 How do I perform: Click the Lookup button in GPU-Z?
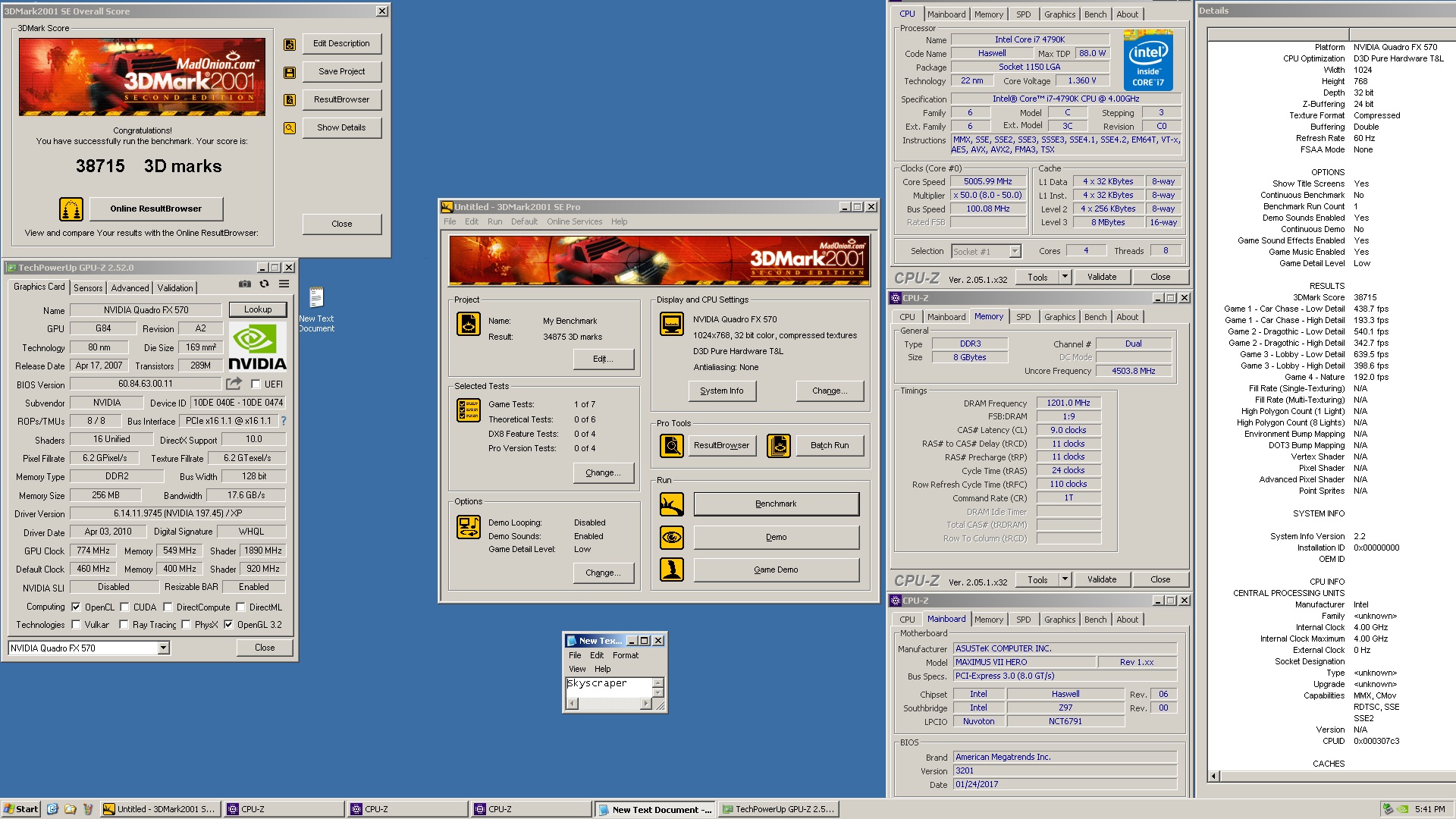tap(258, 310)
